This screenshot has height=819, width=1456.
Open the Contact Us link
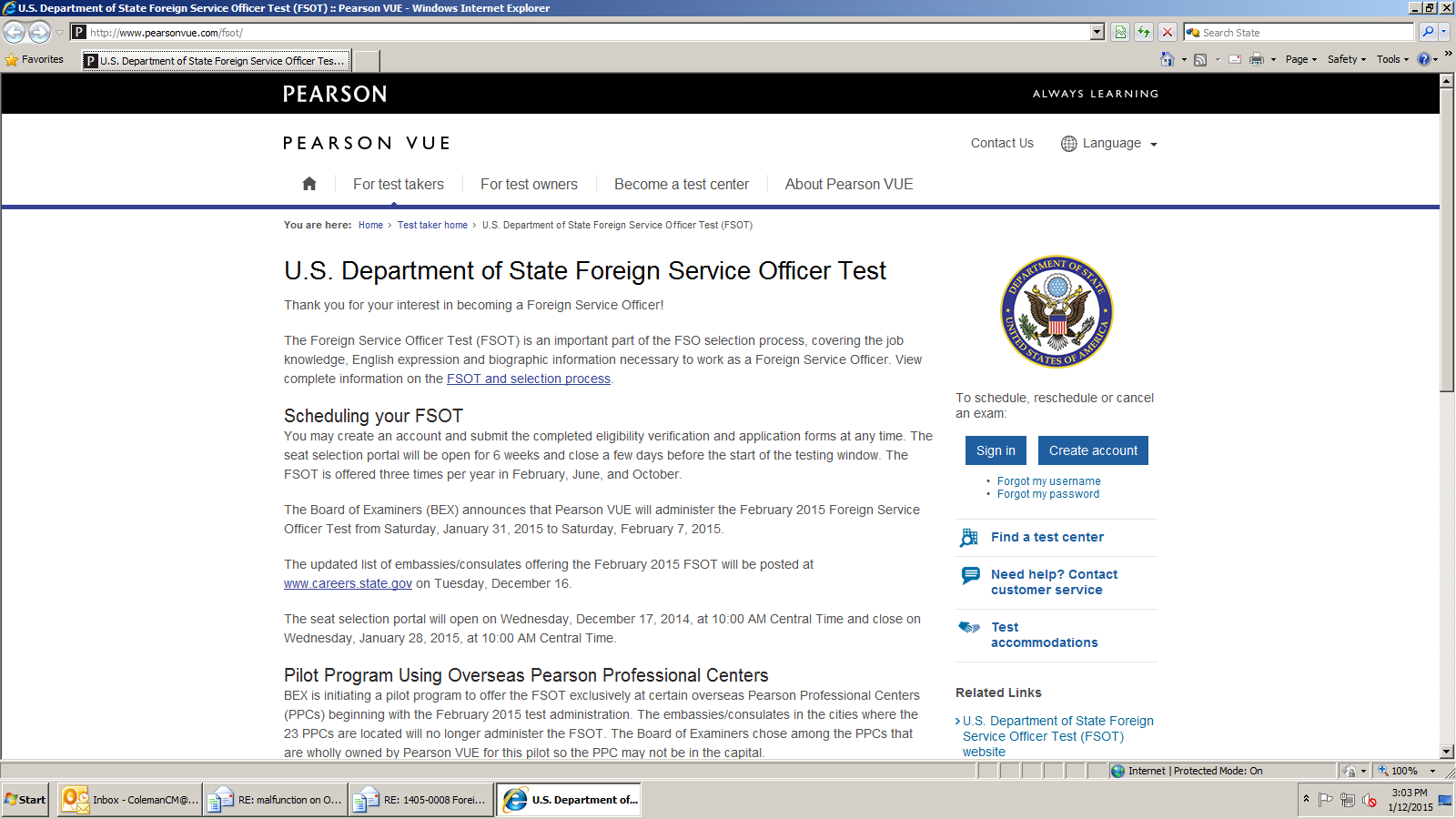coord(1002,143)
